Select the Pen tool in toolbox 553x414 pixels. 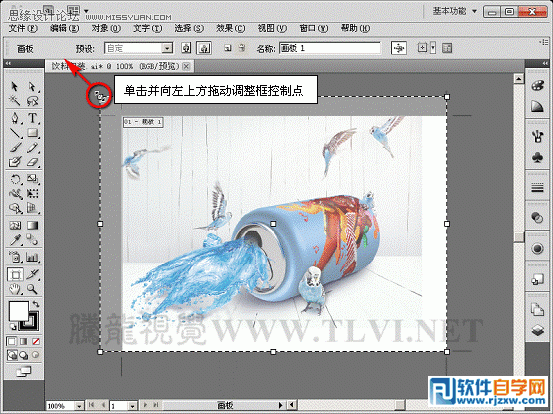15,118
